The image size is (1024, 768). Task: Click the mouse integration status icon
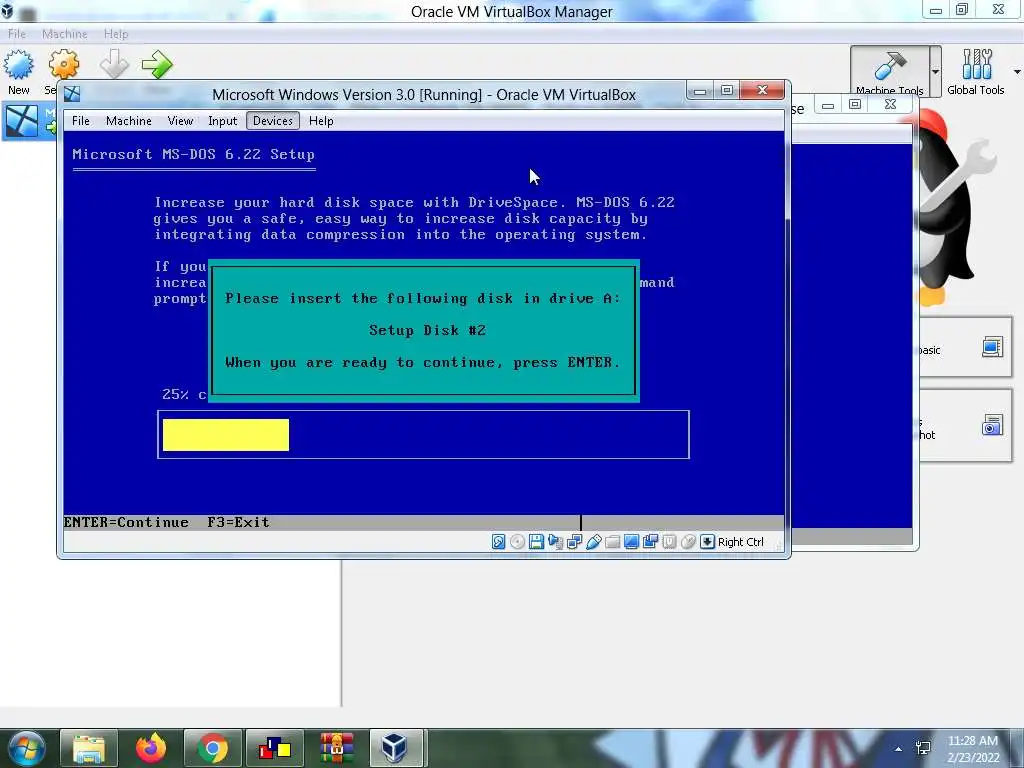click(x=688, y=541)
